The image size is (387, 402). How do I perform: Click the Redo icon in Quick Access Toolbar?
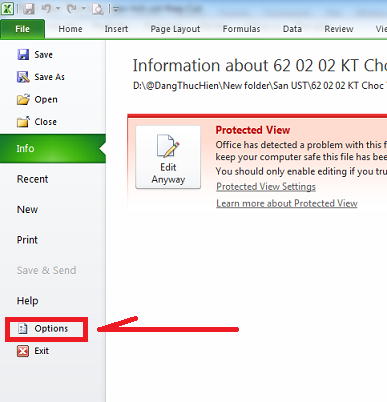[72, 9]
